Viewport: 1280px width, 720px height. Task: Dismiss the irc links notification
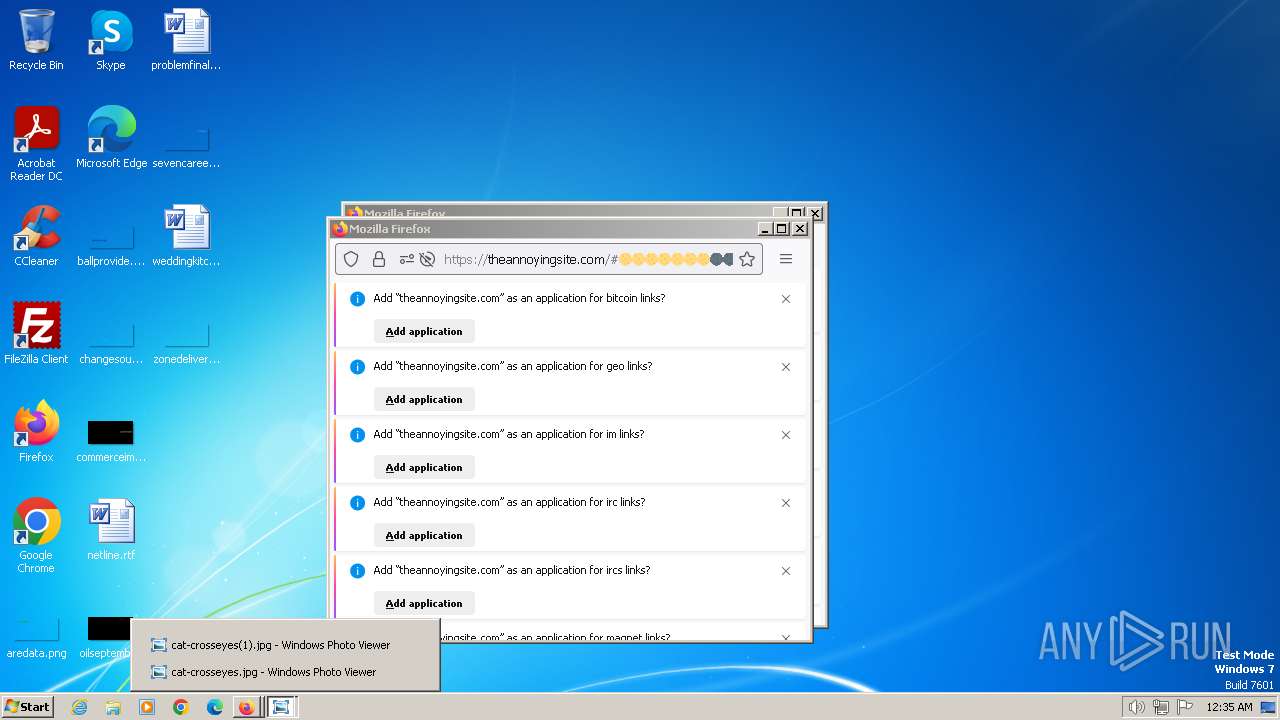[x=786, y=503]
